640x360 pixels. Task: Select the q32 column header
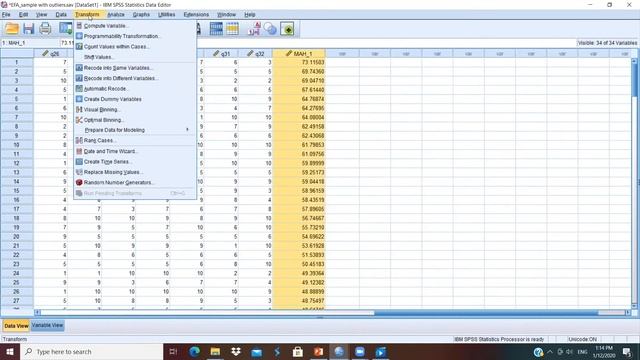point(256,53)
